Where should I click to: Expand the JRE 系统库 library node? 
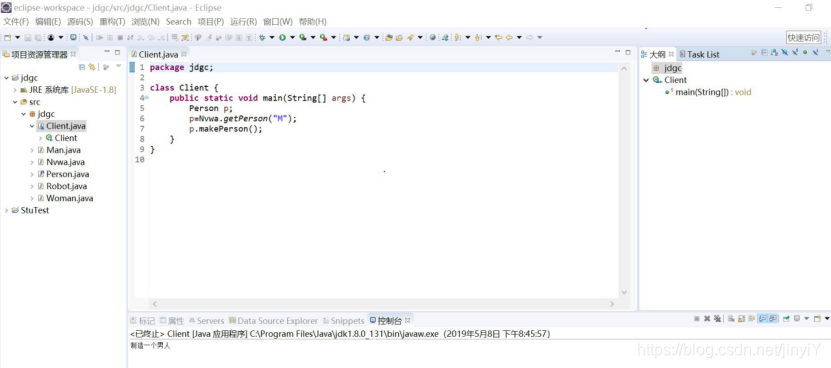(x=15, y=90)
